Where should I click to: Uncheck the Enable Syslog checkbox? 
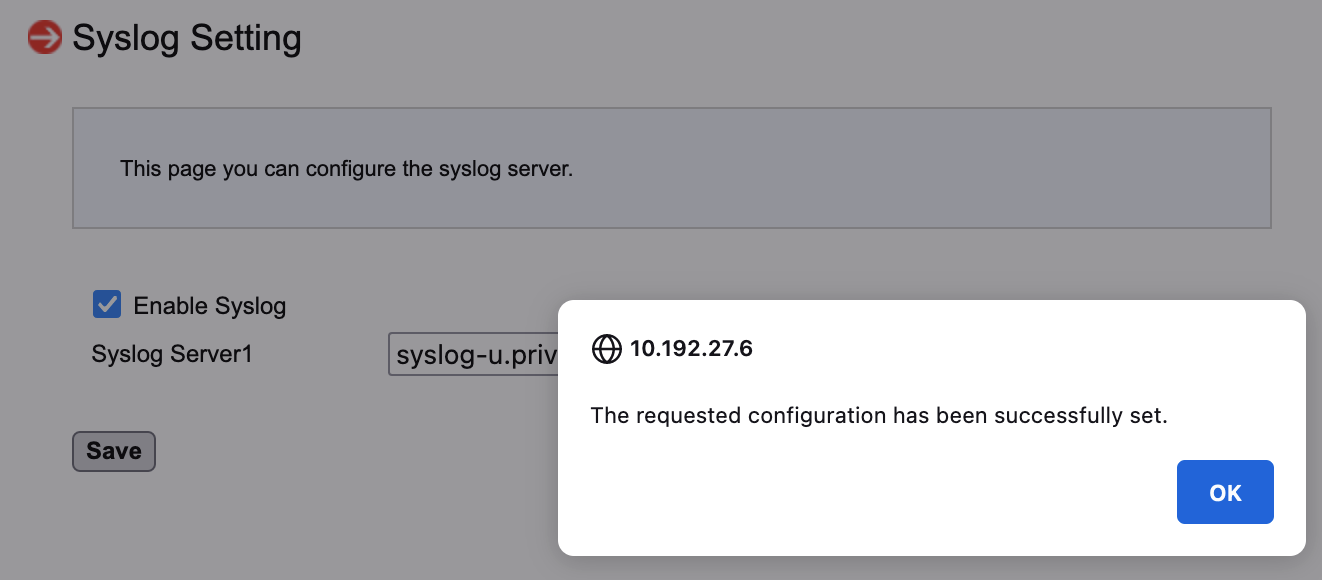[x=107, y=304]
